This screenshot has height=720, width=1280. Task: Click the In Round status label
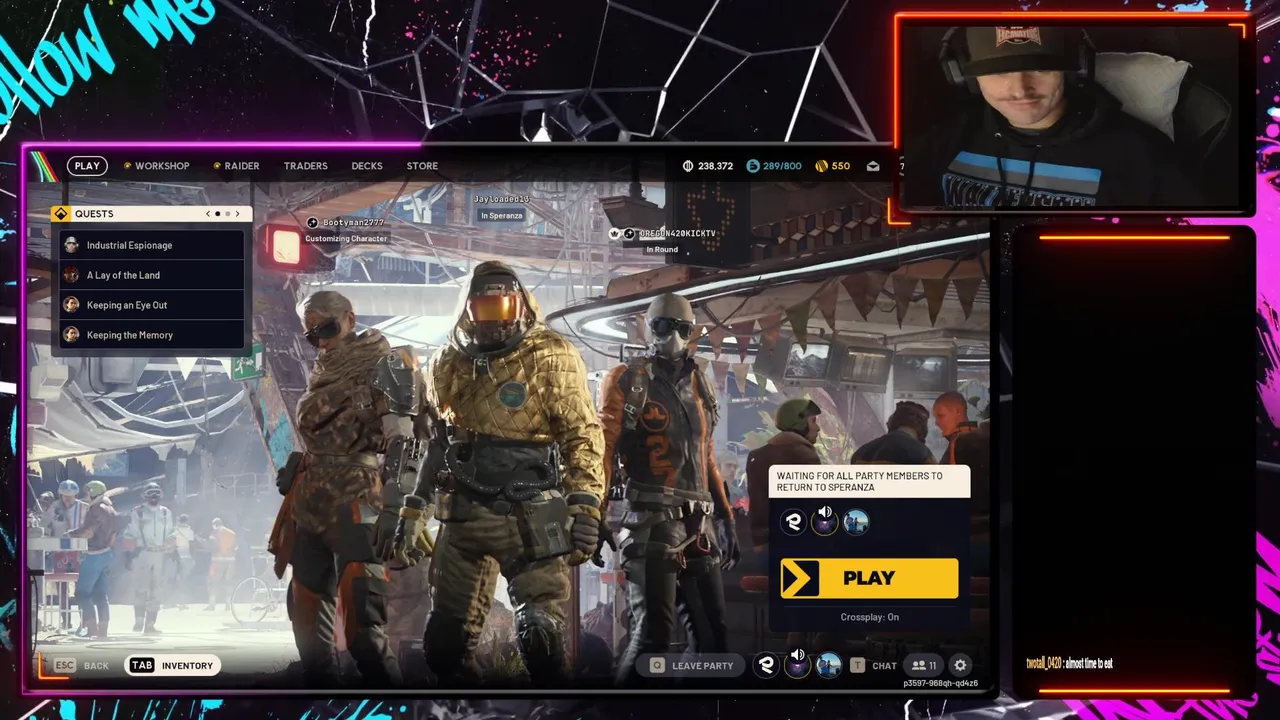(x=662, y=249)
